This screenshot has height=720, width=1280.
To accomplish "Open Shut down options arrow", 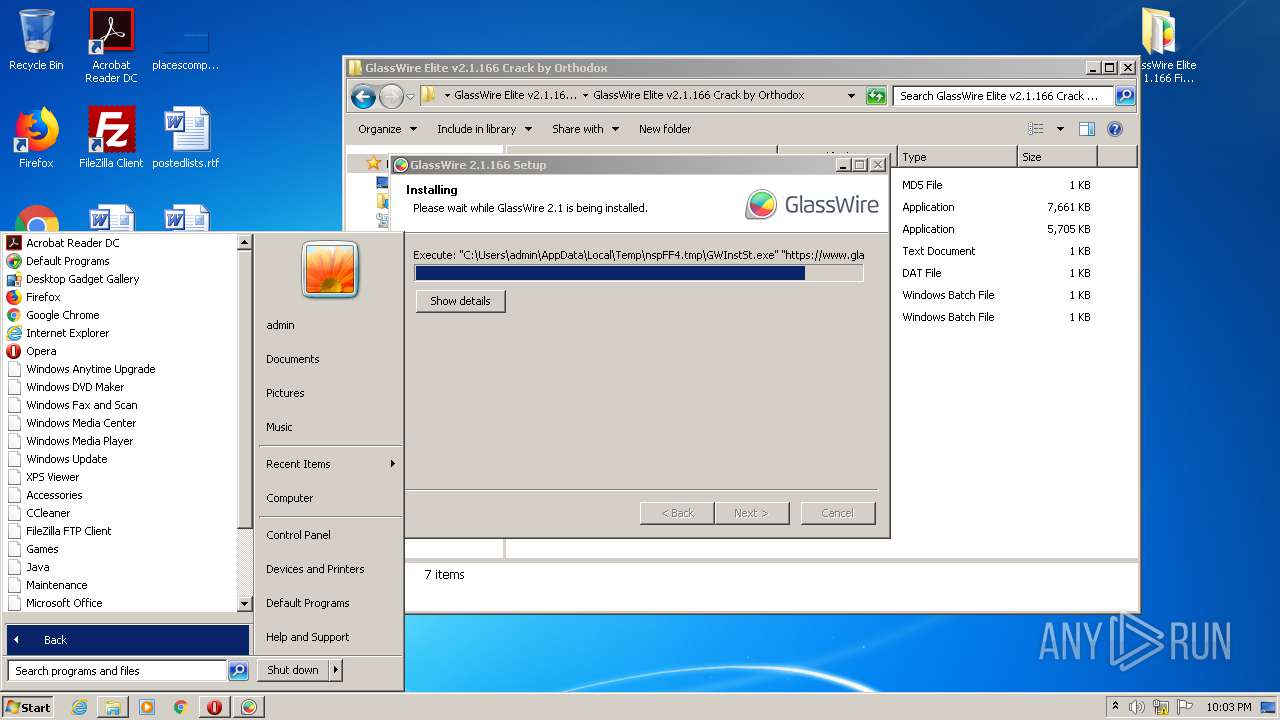I will click(335, 670).
